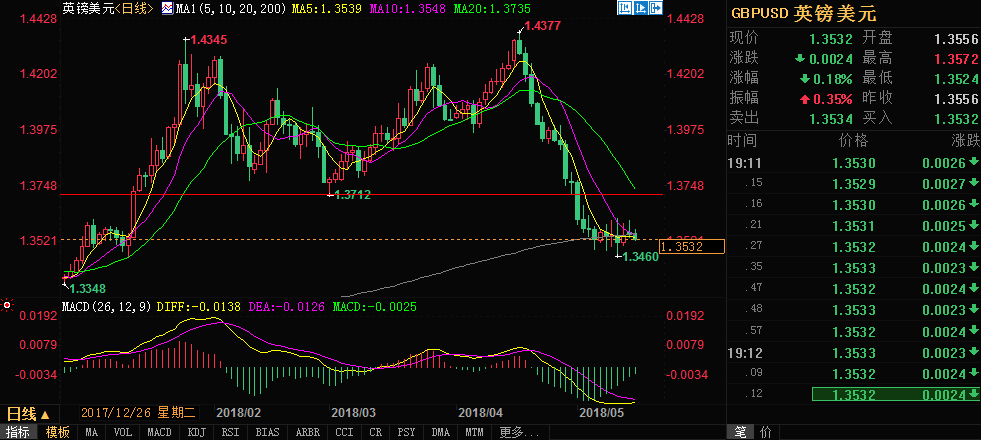
Task: Click the 1.4377 high price label
Action: [x=542, y=26]
